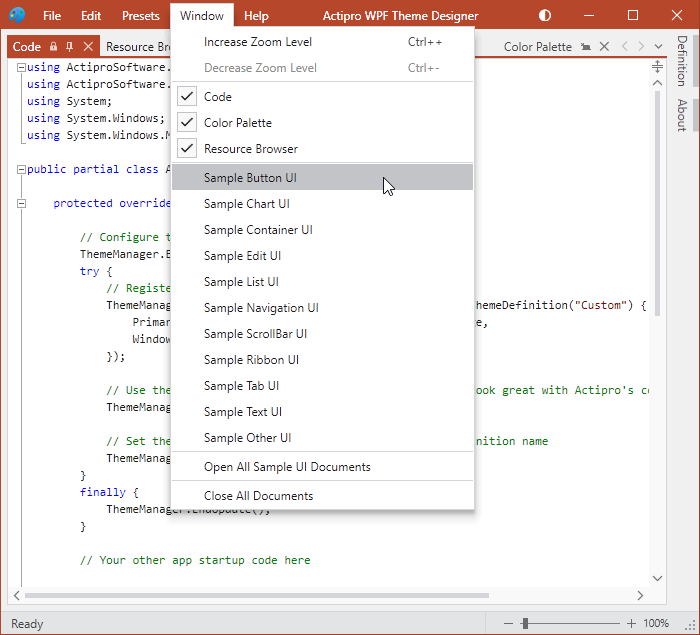
Task: Click the zoom in plus button in status bar
Action: point(631,623)
